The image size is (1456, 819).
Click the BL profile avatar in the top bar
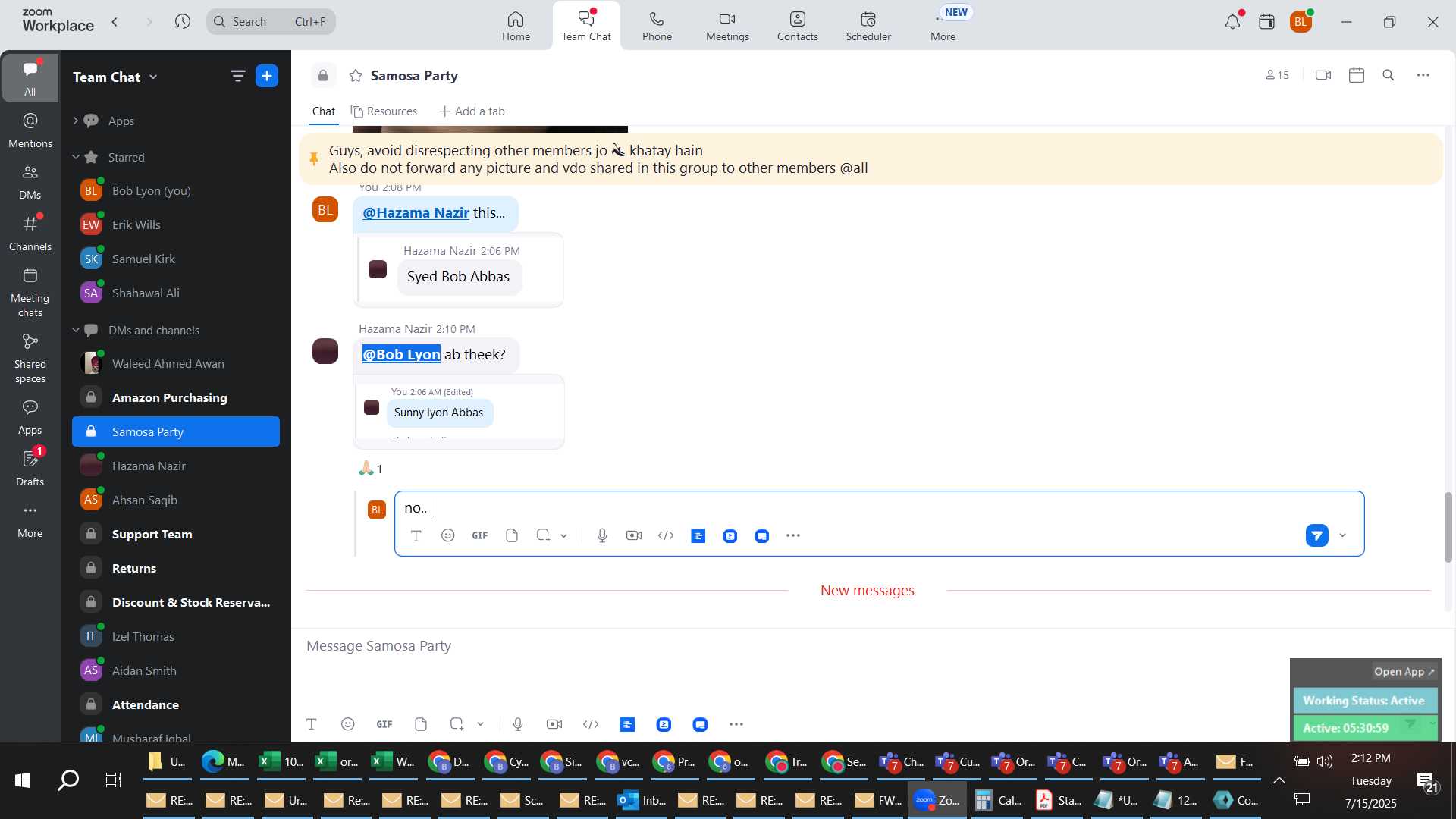pyautogui.click(x=1301, y=22)
